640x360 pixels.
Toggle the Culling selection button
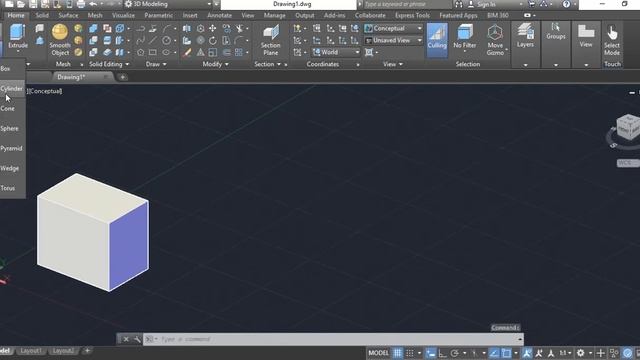pyautogui.click(x=437, y=40)
